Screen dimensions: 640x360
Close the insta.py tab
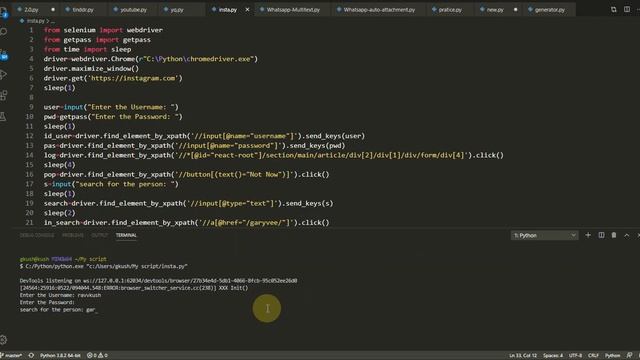point(247,9)
